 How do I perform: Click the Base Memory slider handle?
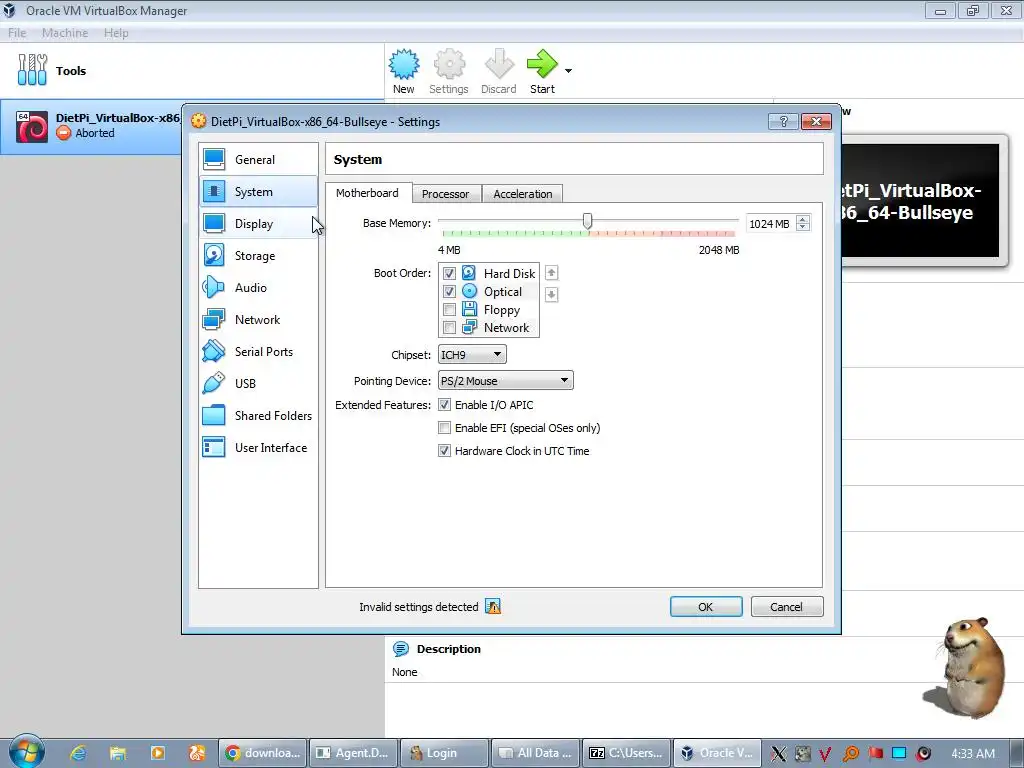(x=587, y=221)
